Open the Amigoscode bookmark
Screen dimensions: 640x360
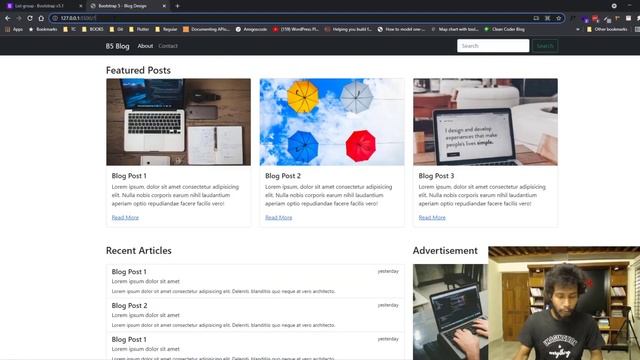[251, 29]
